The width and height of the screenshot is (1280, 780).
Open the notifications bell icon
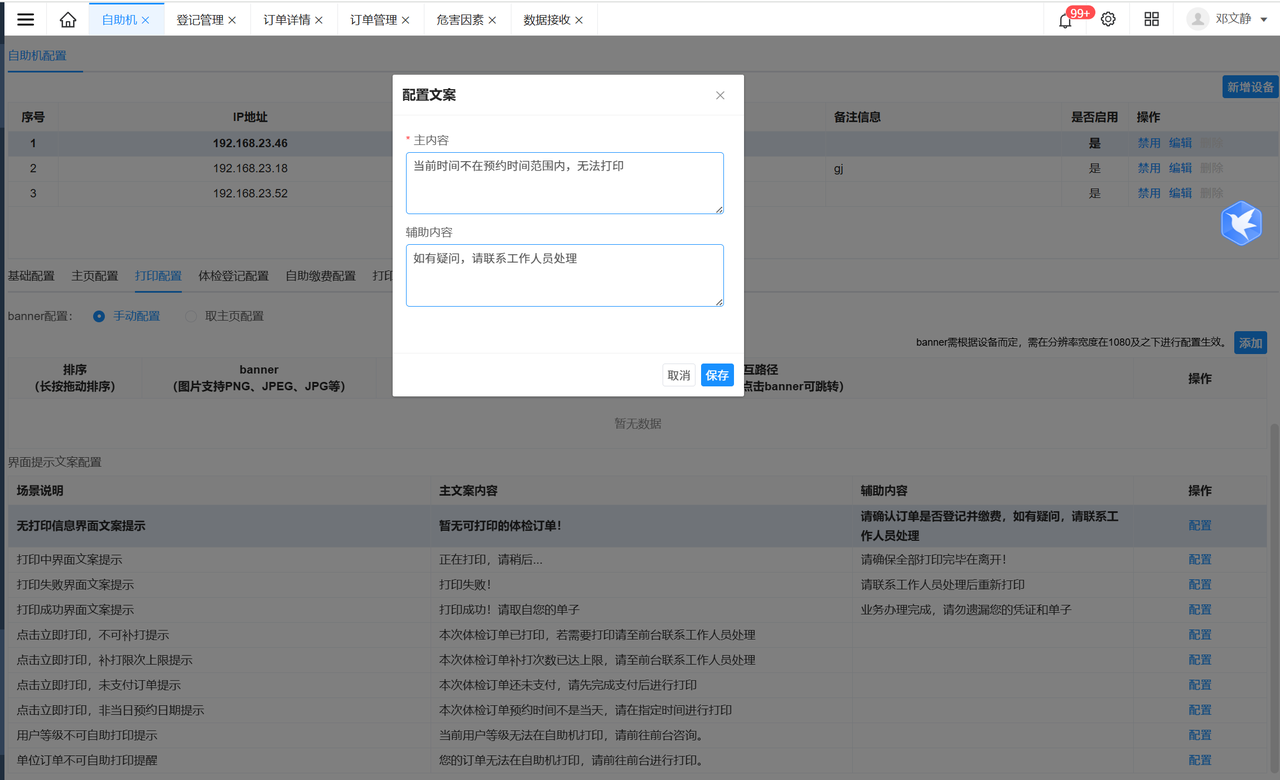click(x=1065, y=20)
